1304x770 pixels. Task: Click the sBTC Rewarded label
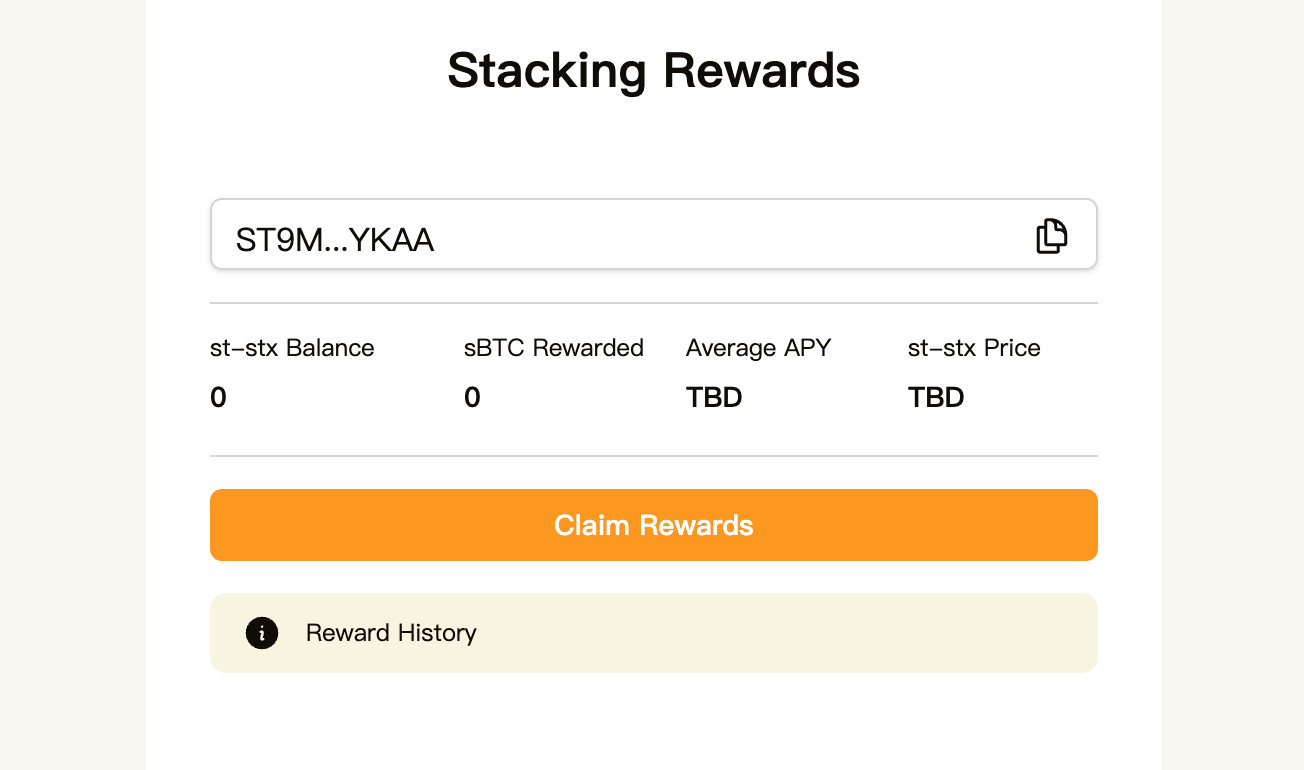tap(554, 348)
